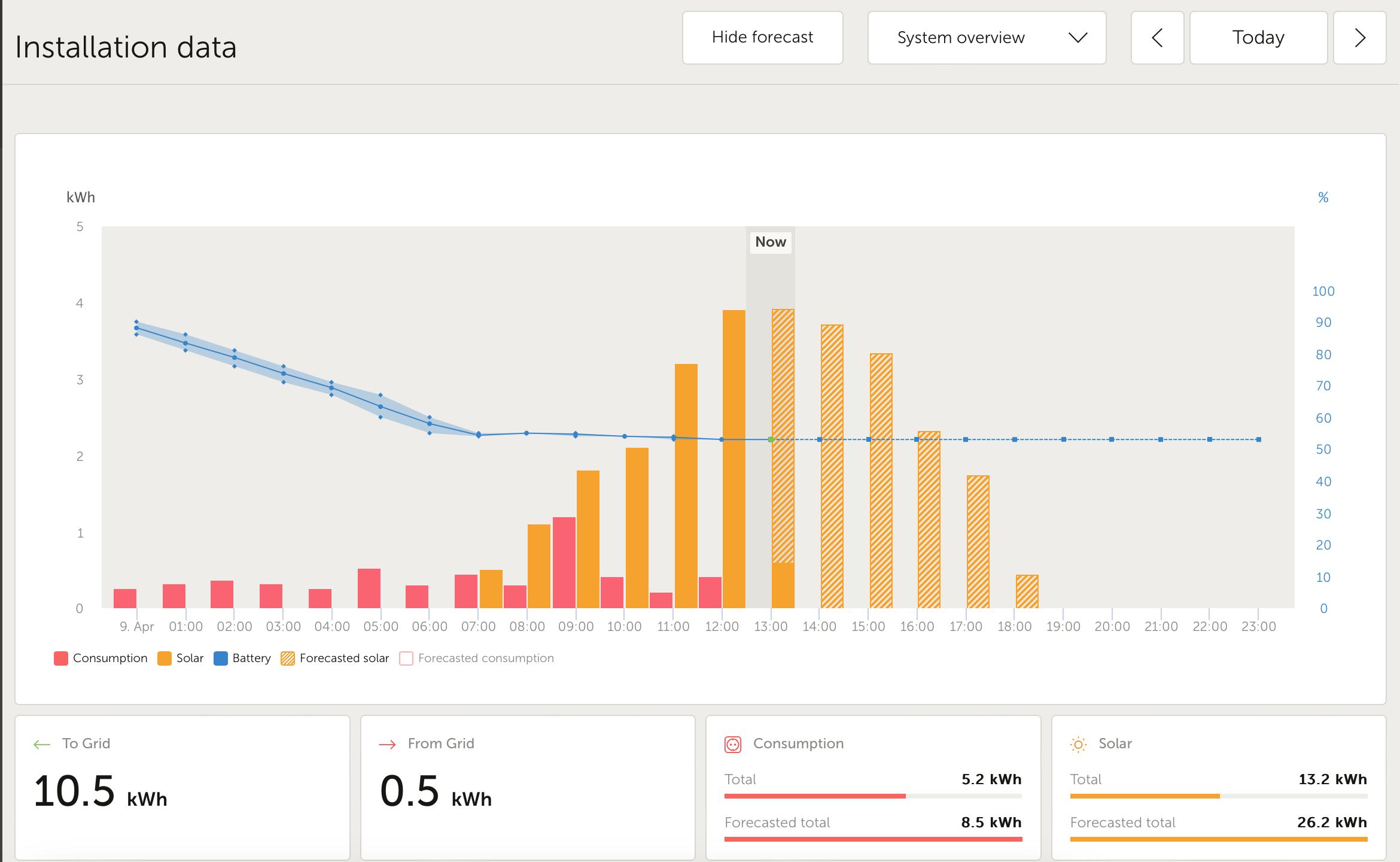
Task: Click the '5.2 kWh' consumption total
Action: tap(991, 779)
